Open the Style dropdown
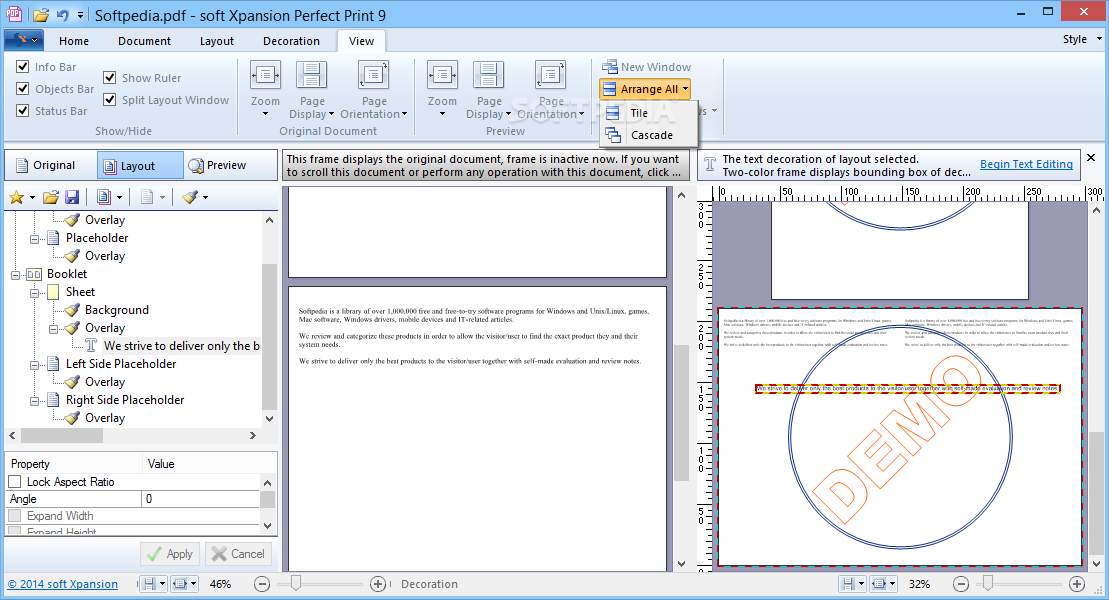The width and height of the screenshot is (1109, 600). pyautogui.click(x=1082, y=40)
